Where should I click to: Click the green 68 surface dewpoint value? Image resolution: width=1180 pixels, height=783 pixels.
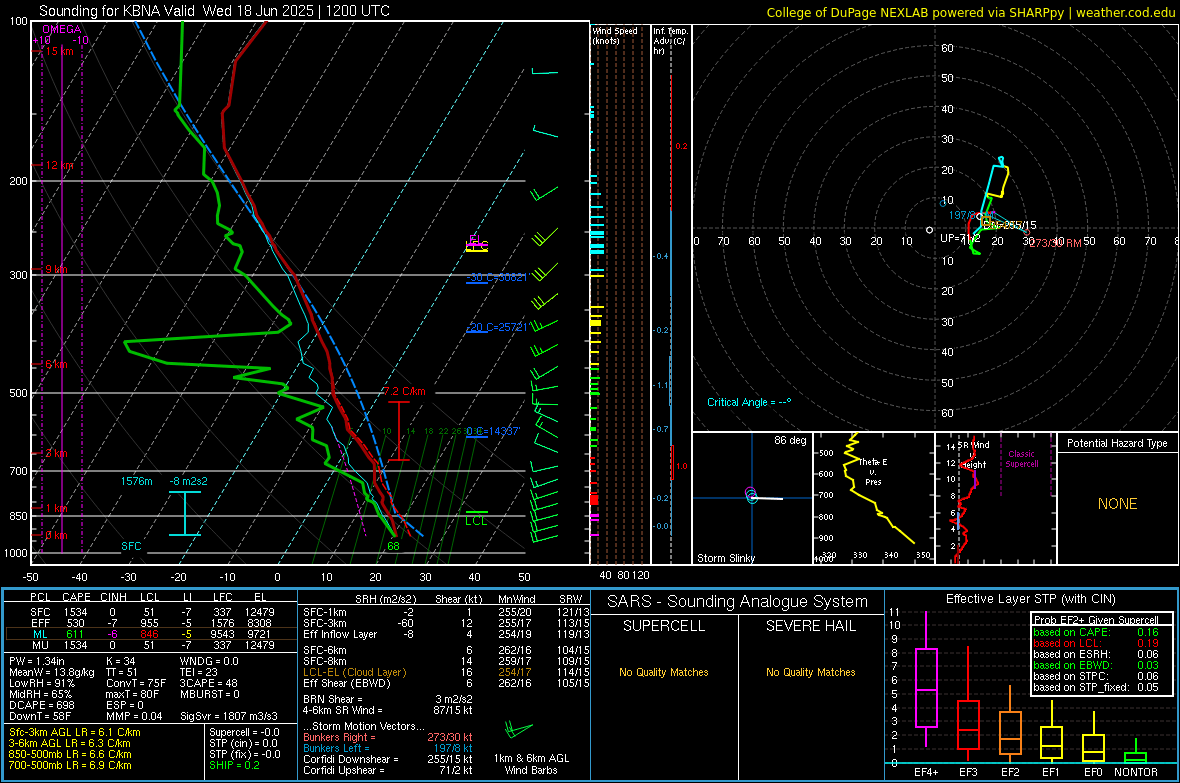point(393,546)
